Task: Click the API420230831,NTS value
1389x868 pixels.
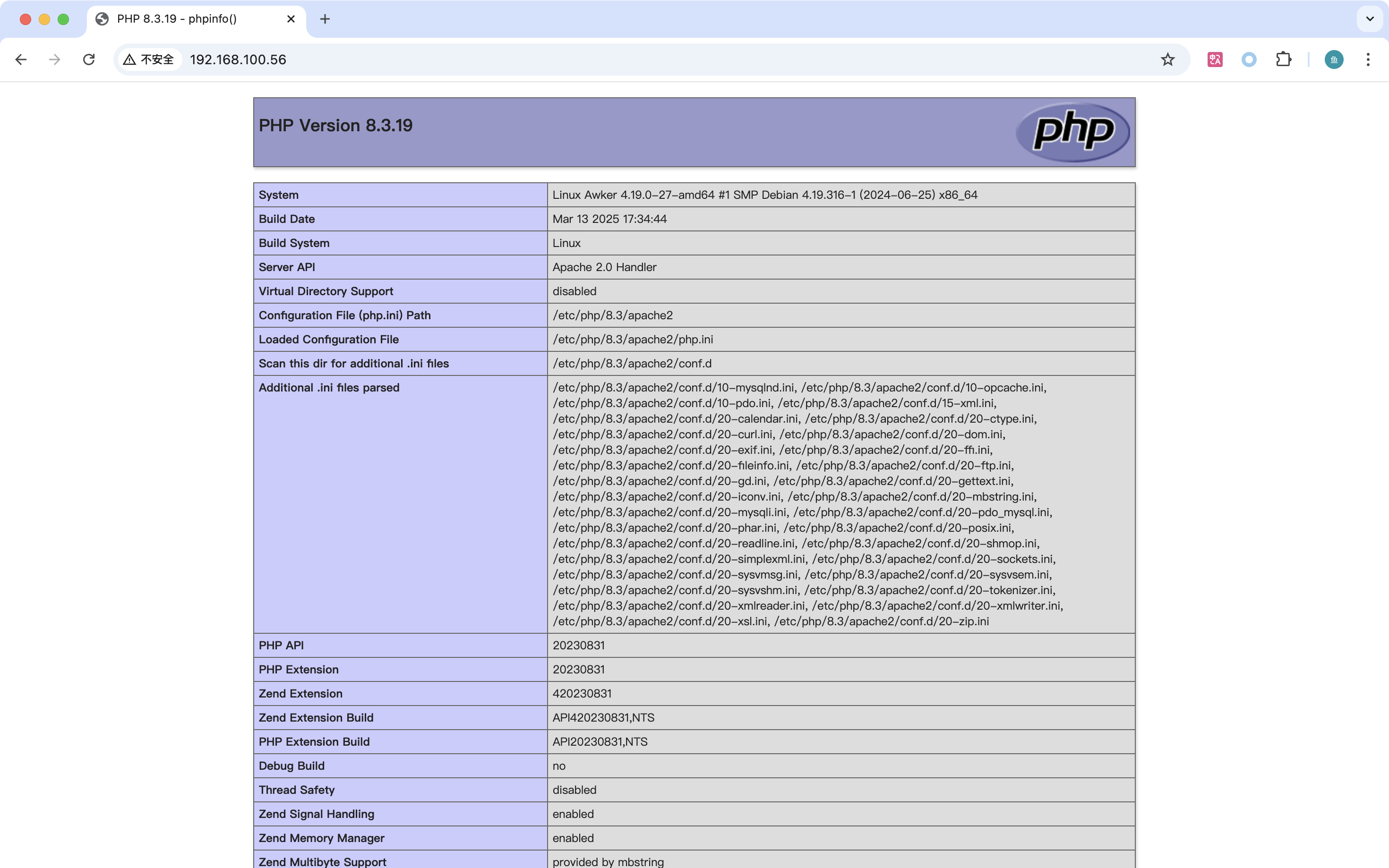Action: point(603,718)
